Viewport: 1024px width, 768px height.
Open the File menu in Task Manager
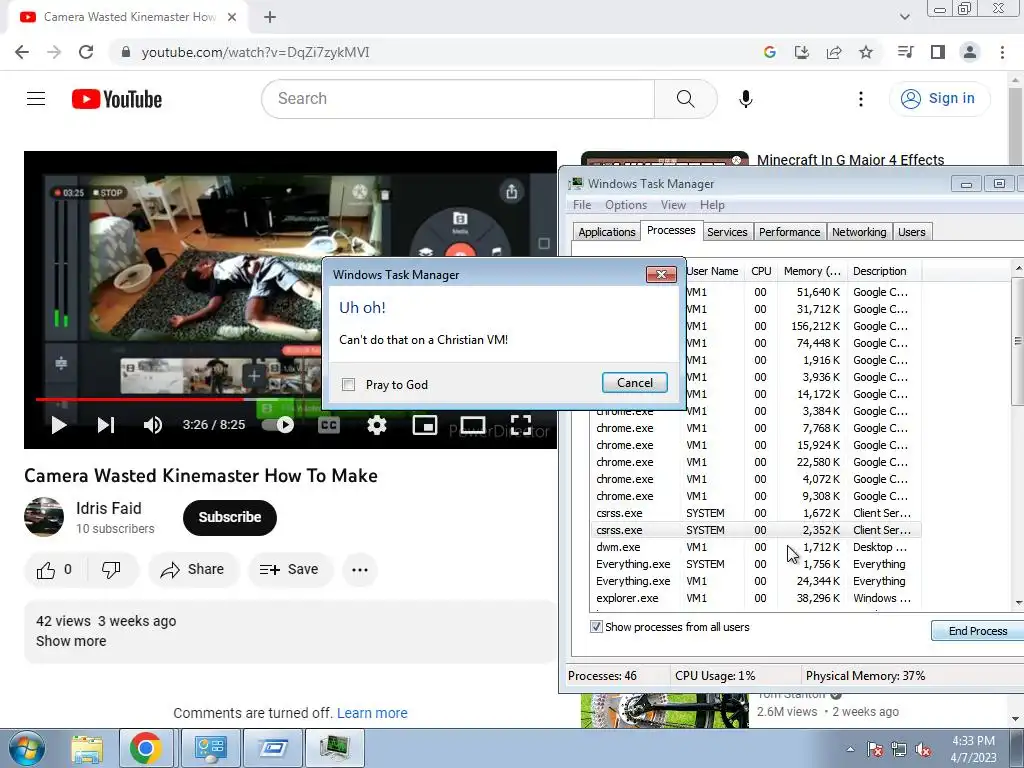click(582, 205)
